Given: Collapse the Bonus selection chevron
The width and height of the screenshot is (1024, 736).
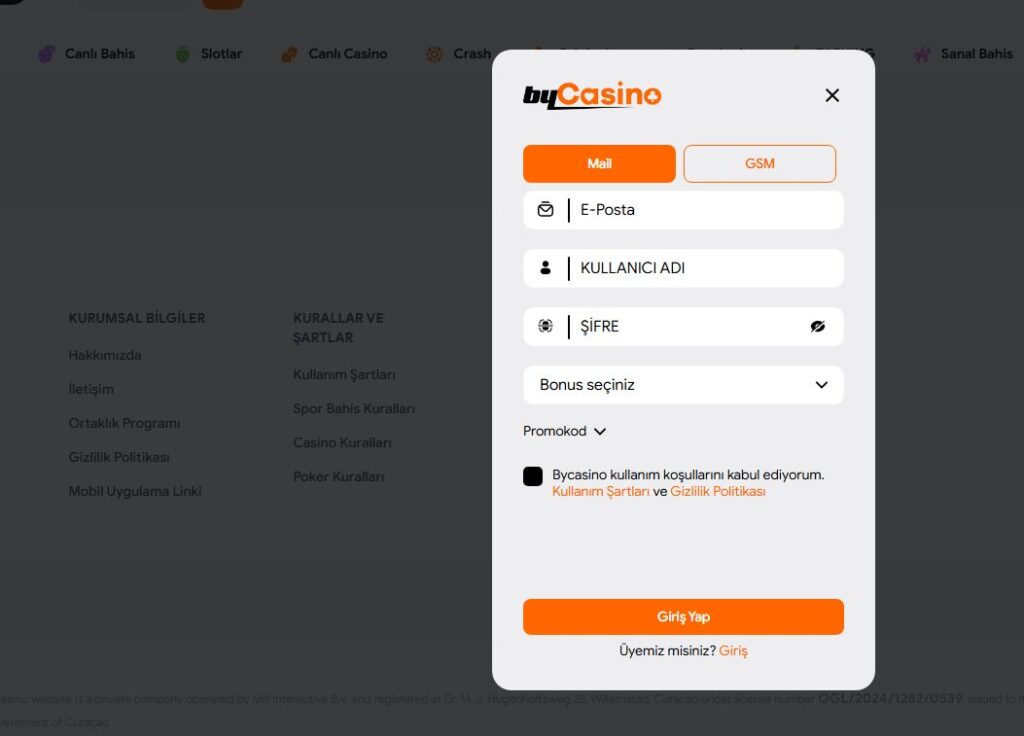Looking at the screenshot, I should tap(821, 385).
